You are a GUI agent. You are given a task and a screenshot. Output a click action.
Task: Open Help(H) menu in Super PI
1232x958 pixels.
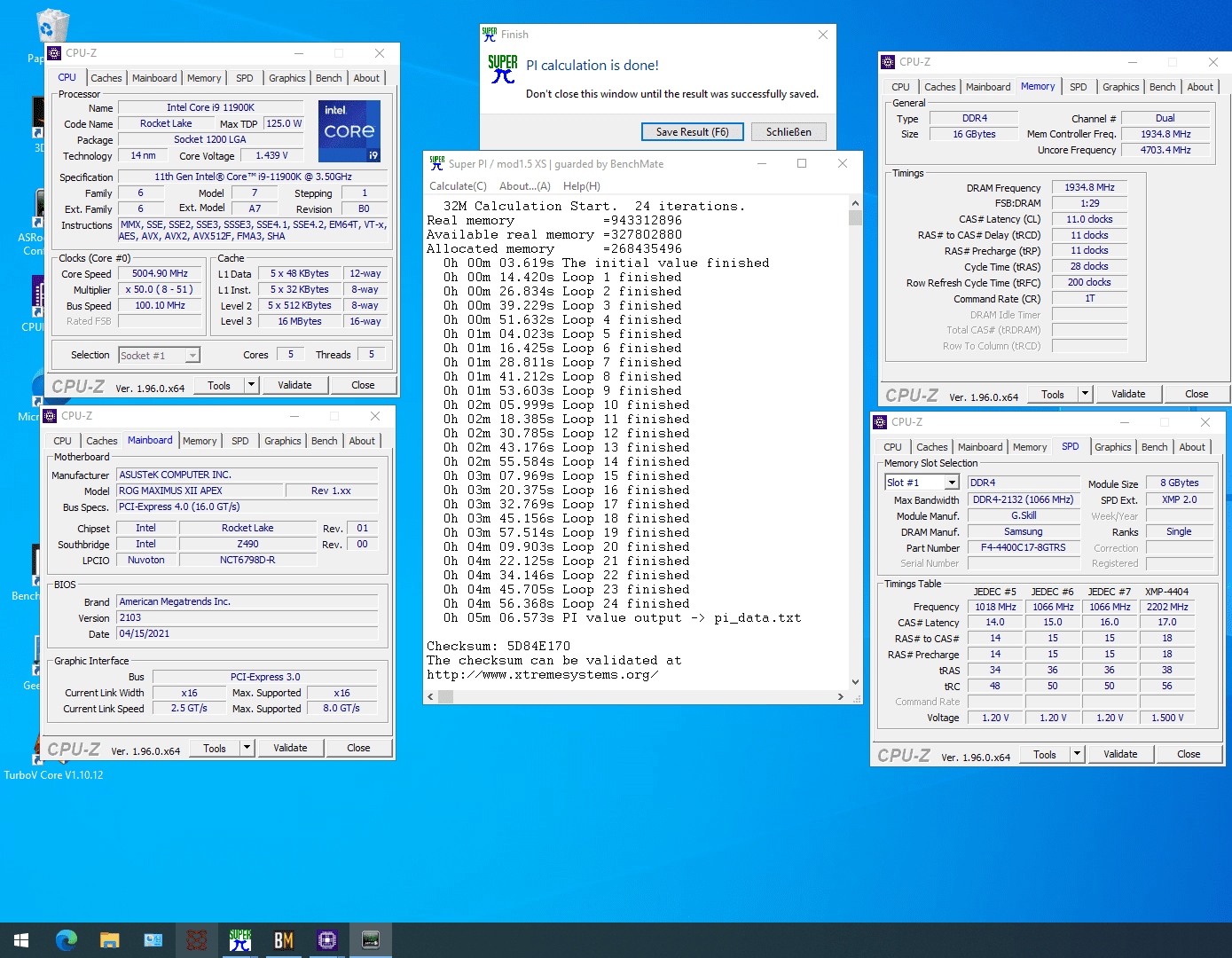pyautogui.click(x=582, y=186)
